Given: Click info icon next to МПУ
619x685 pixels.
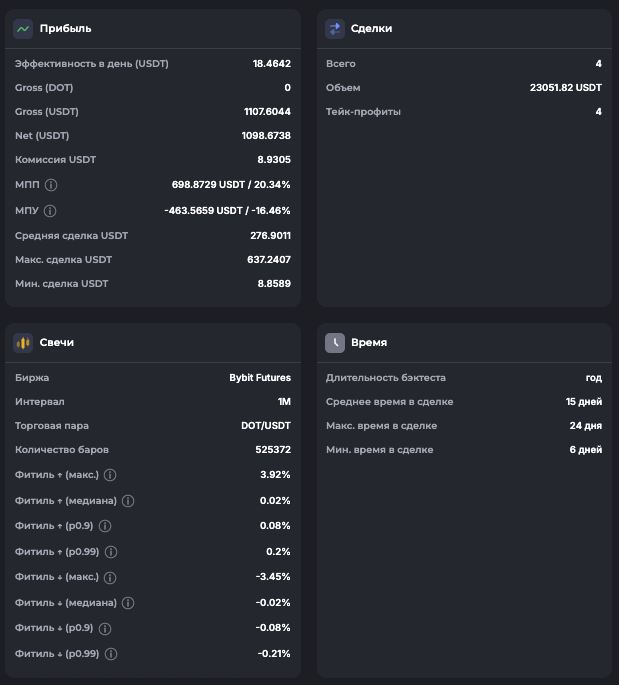Looking at the screenshot, I should click(51, 211).
